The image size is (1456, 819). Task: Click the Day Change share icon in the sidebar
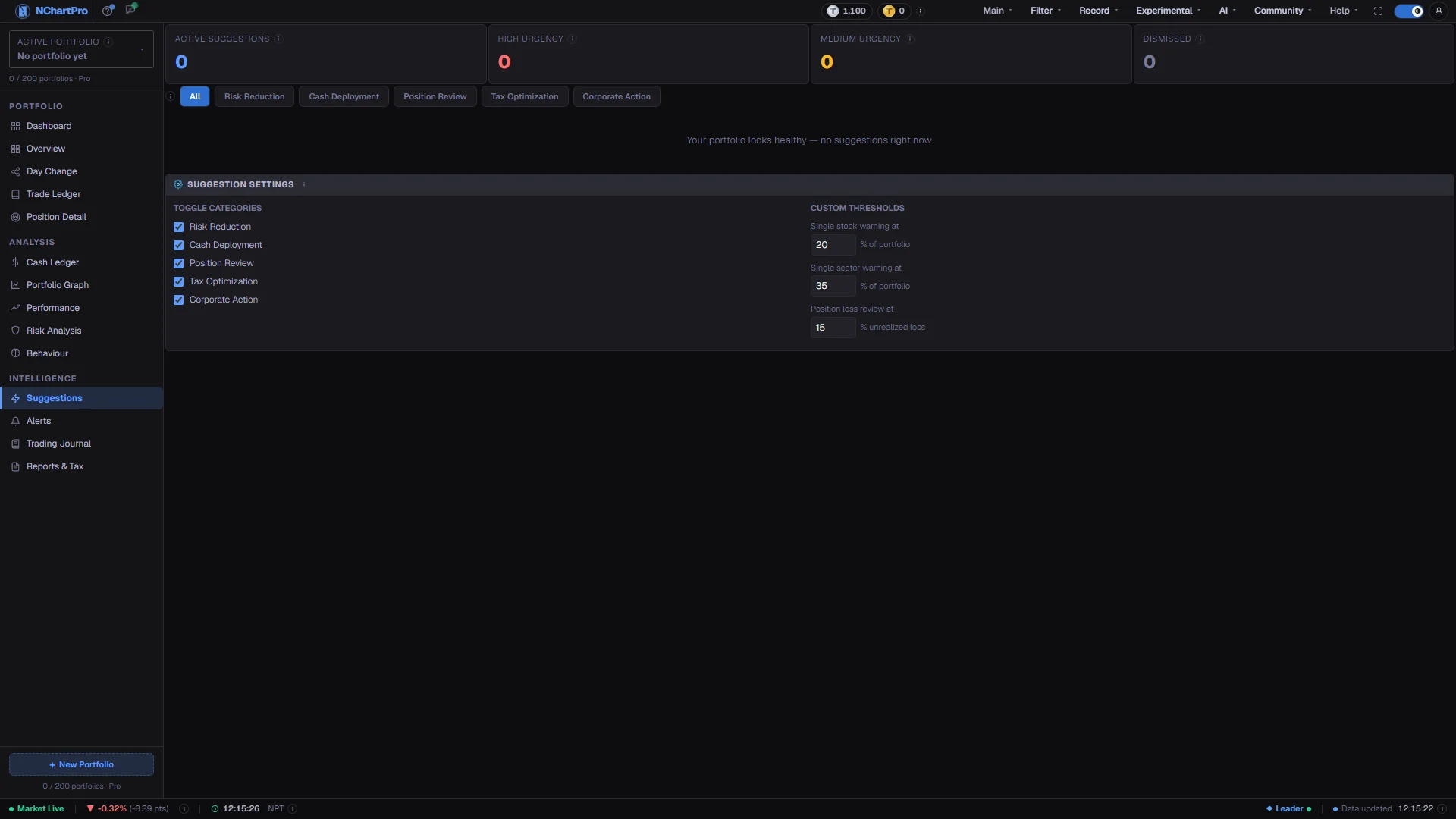(x=15, y=171)
